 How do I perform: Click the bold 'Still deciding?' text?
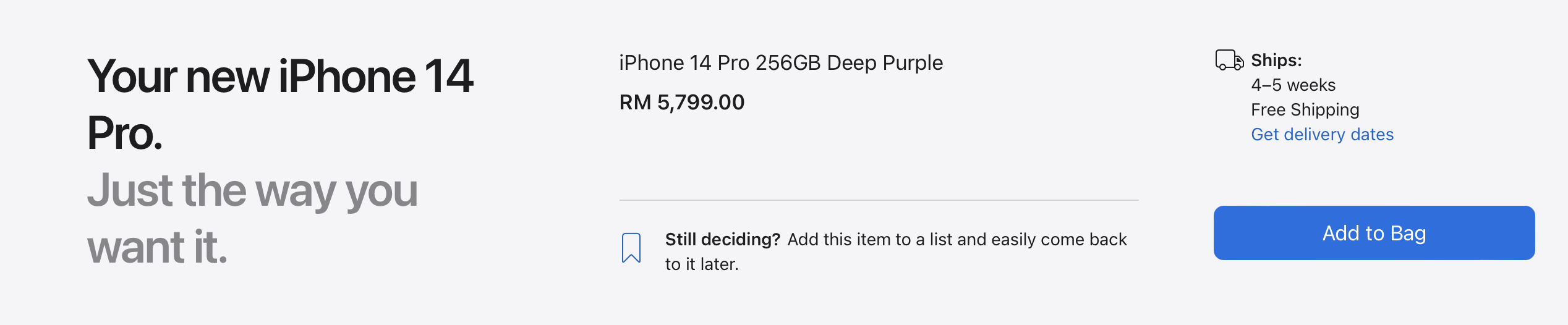click(x=722, y=240)
